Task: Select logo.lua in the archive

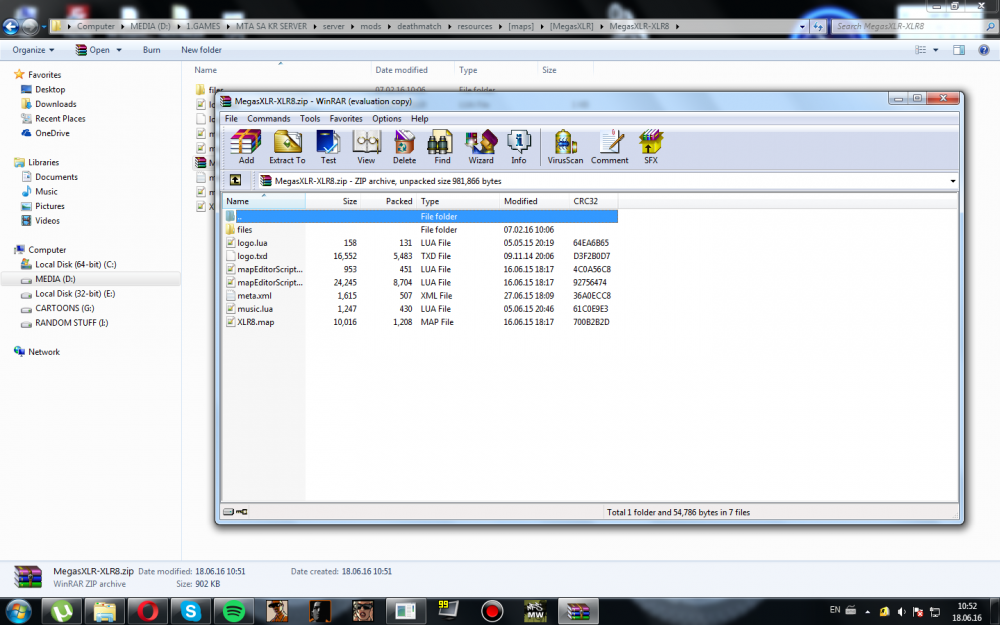Action: (x=253, y=243)
